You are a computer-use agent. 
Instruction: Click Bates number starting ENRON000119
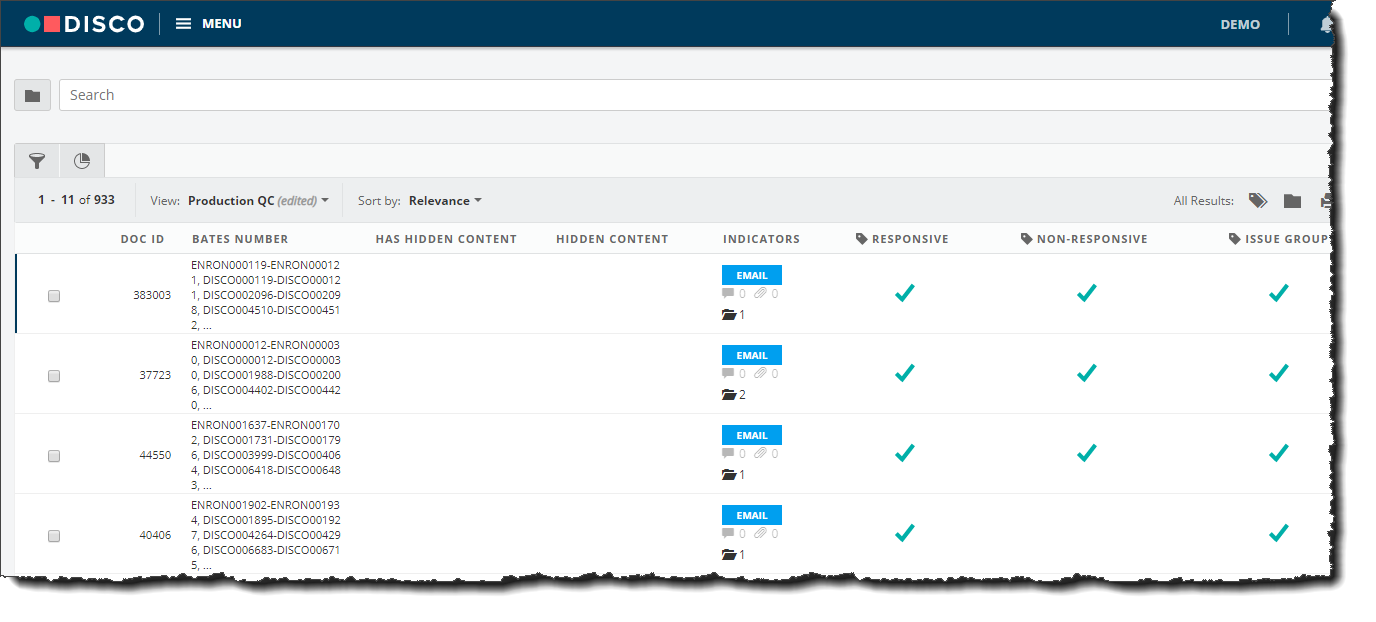tap(266, 295)
